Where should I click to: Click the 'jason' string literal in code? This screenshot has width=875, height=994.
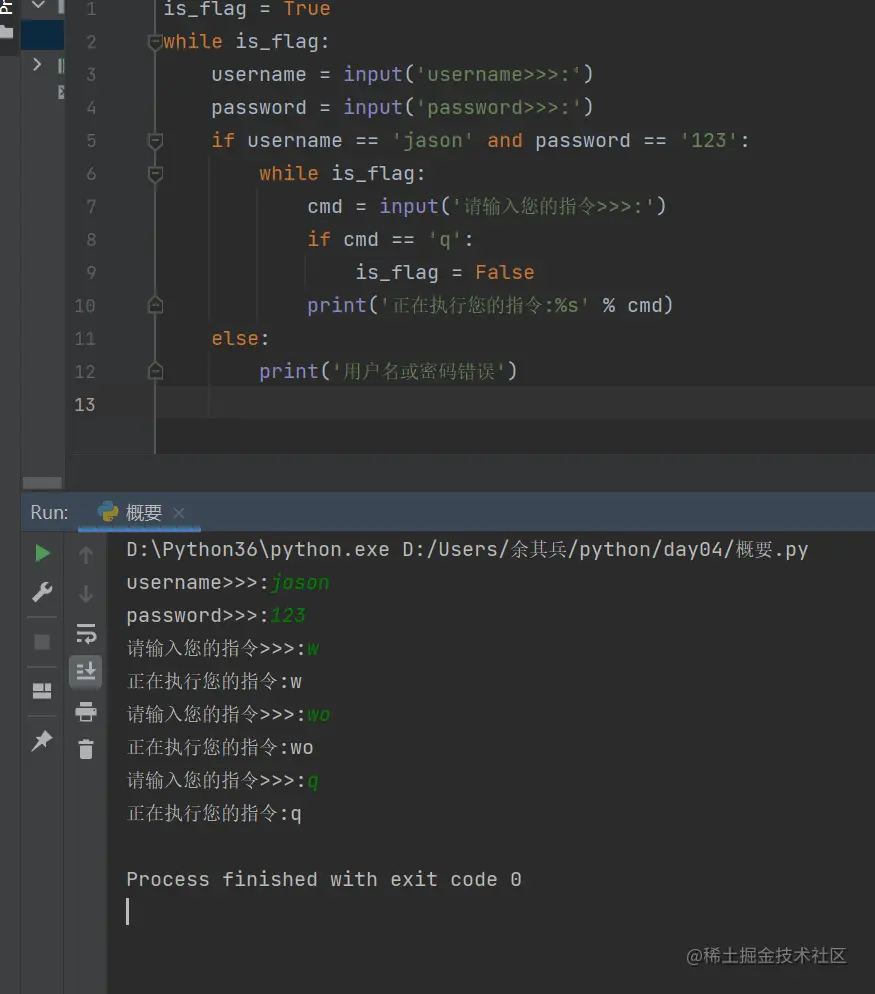tap(432, 141)
